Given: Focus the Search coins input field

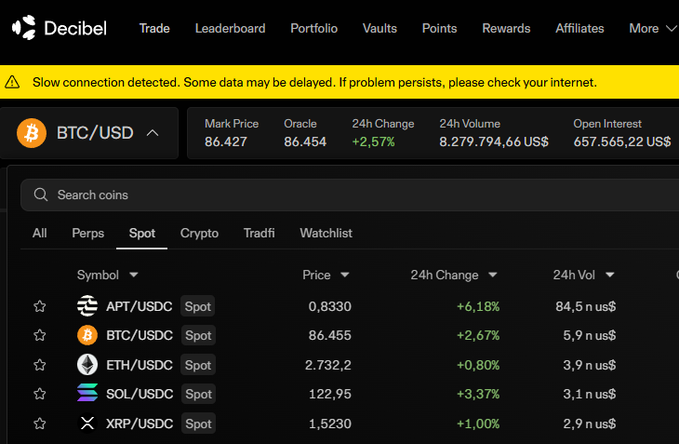Looking at the screenshot, I should 349,195.
